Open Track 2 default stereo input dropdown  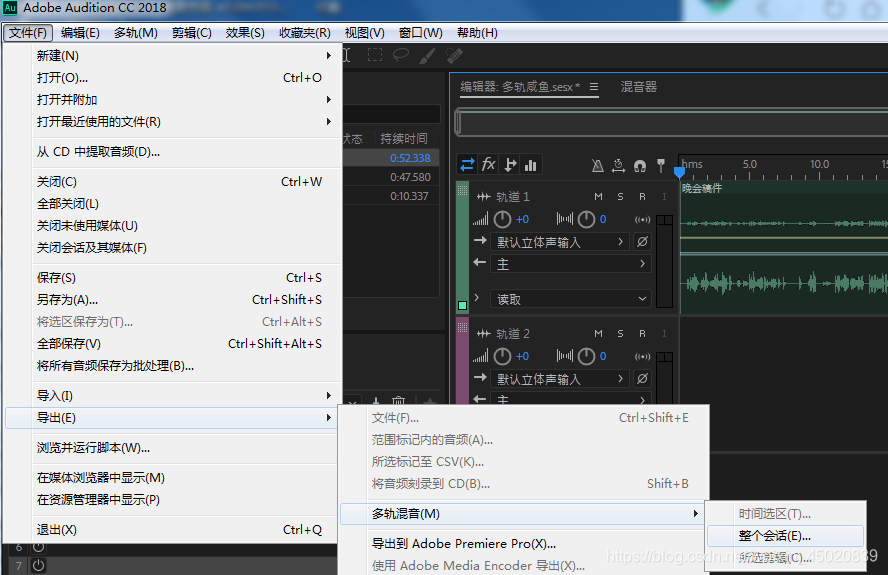[560, 379]
